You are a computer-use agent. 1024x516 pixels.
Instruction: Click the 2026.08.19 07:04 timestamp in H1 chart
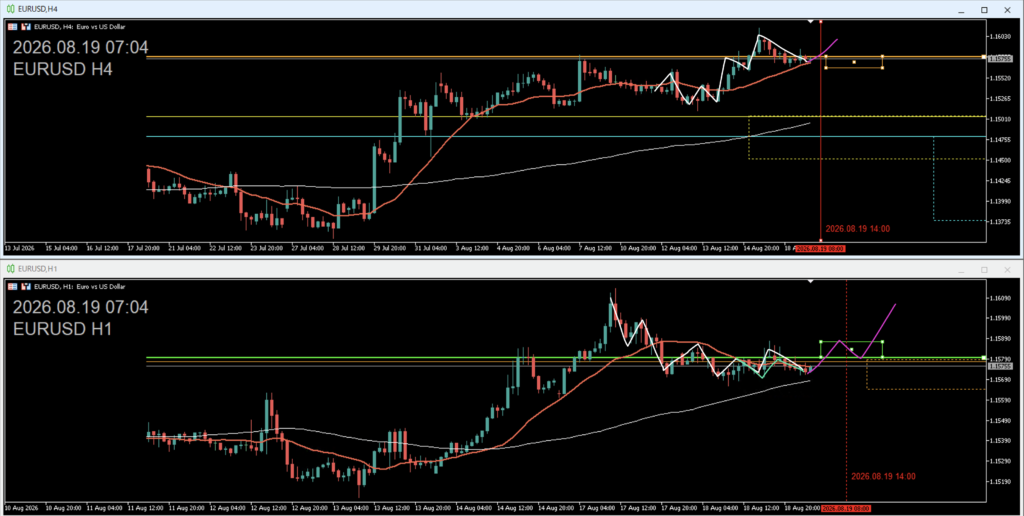(x=80, y=307)
